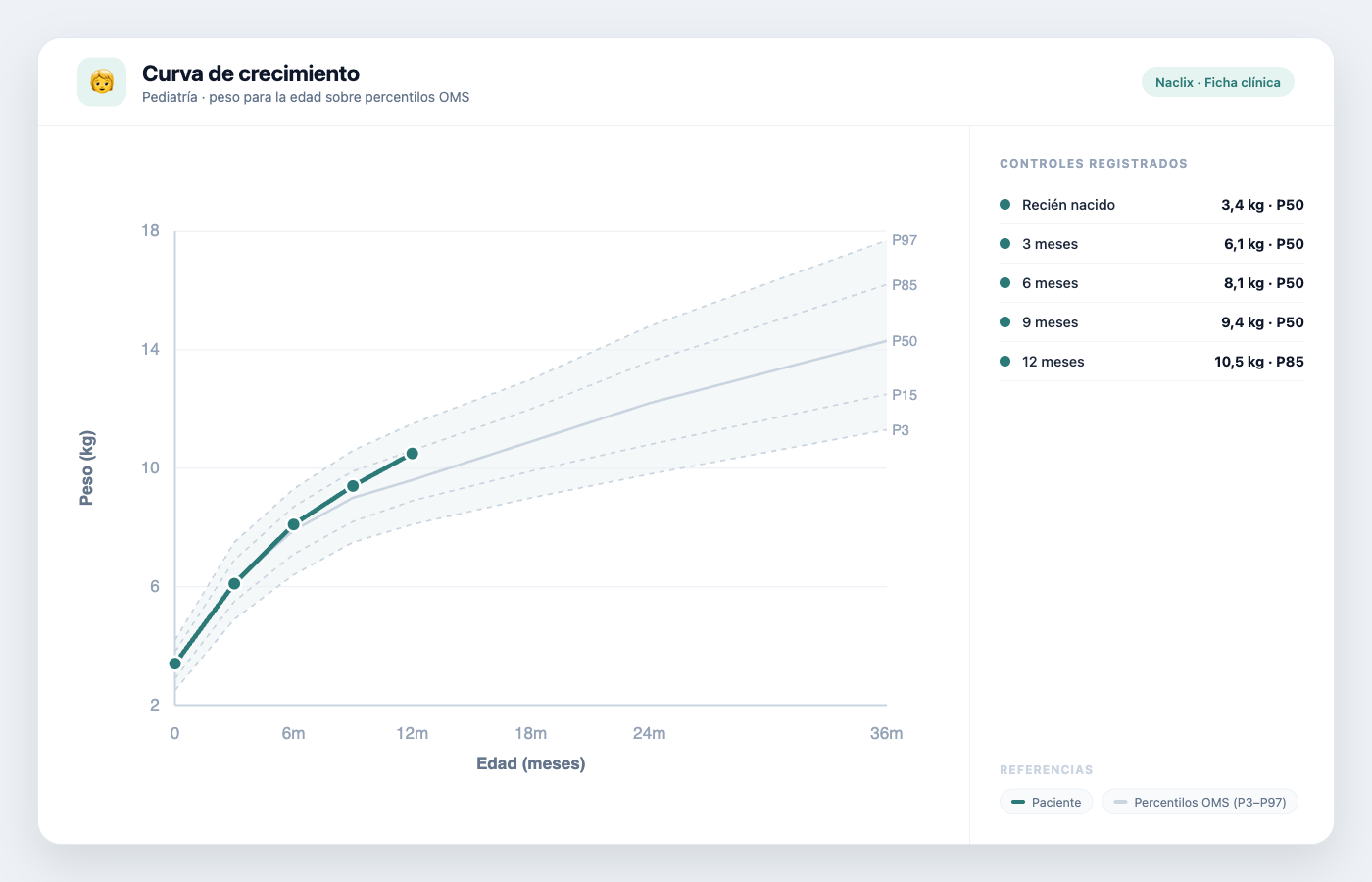The width and height of the screenshot is (1372, 882).
Task: Click the baby face icon in header
Action: (102, 81)
